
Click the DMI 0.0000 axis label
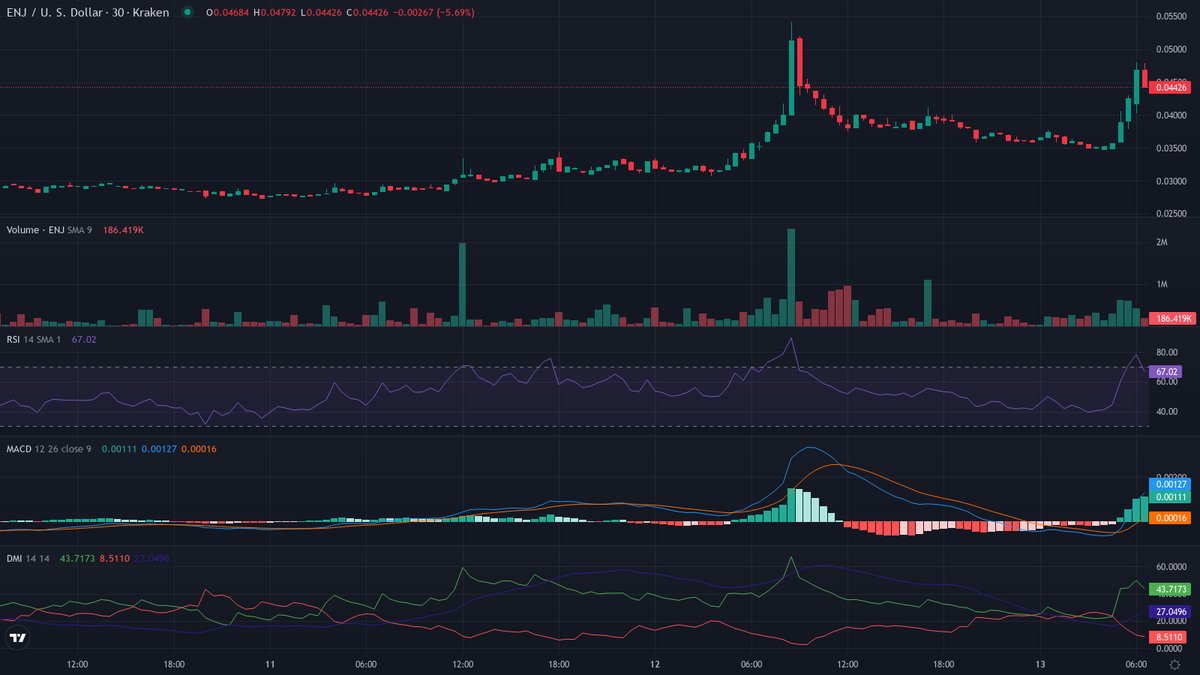(1169, 649)
